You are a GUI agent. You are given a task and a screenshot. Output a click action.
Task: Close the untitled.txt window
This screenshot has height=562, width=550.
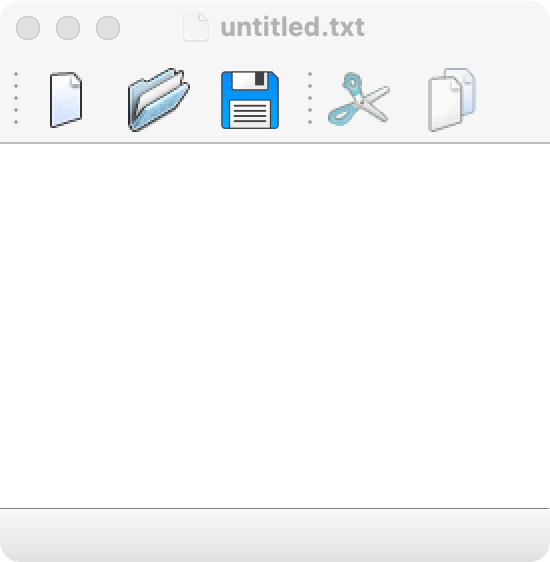point(28,28)
